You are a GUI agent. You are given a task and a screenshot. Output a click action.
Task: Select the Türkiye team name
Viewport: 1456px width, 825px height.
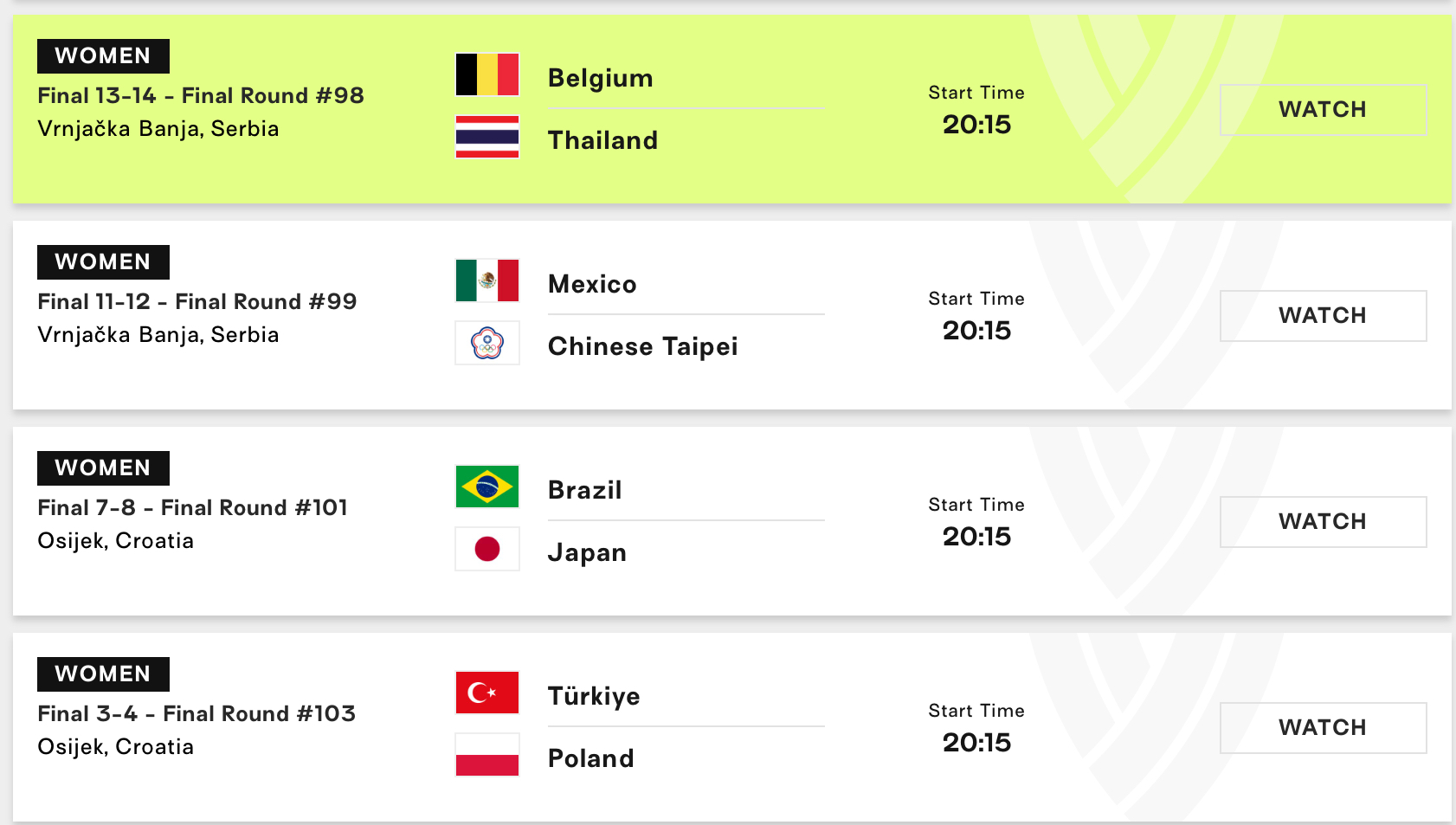click(x=594, y=696)
